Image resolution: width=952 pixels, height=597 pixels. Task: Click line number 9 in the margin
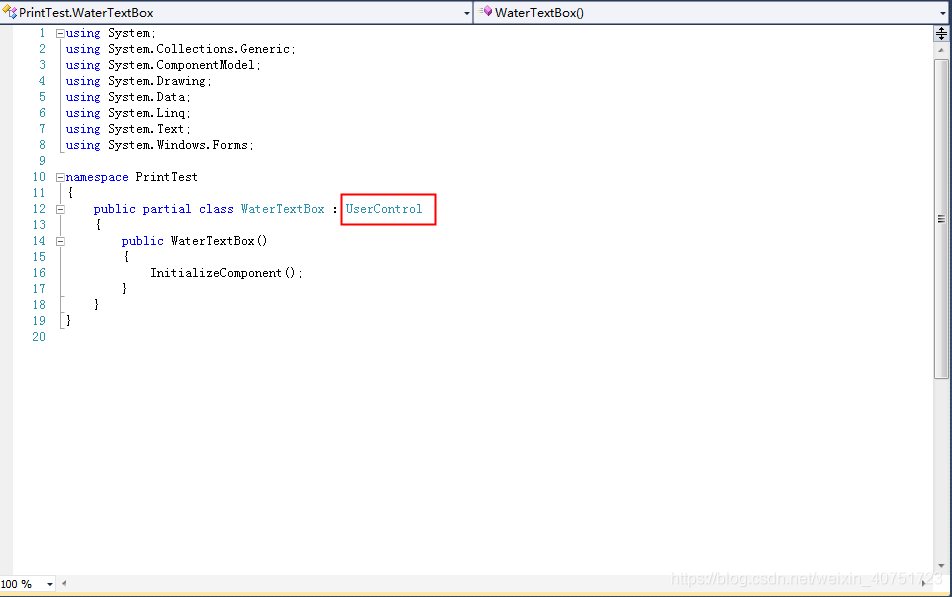[x=42, y=161]
